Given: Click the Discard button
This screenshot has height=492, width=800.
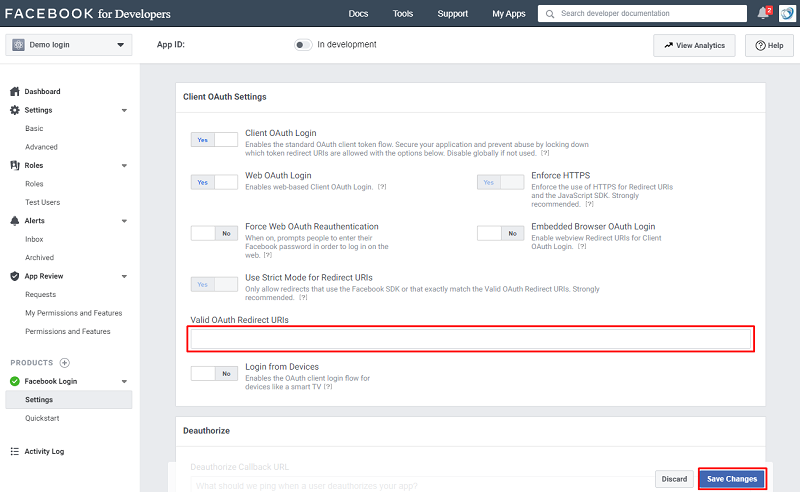Looking at the screenshot, I should tap(674, 479).
